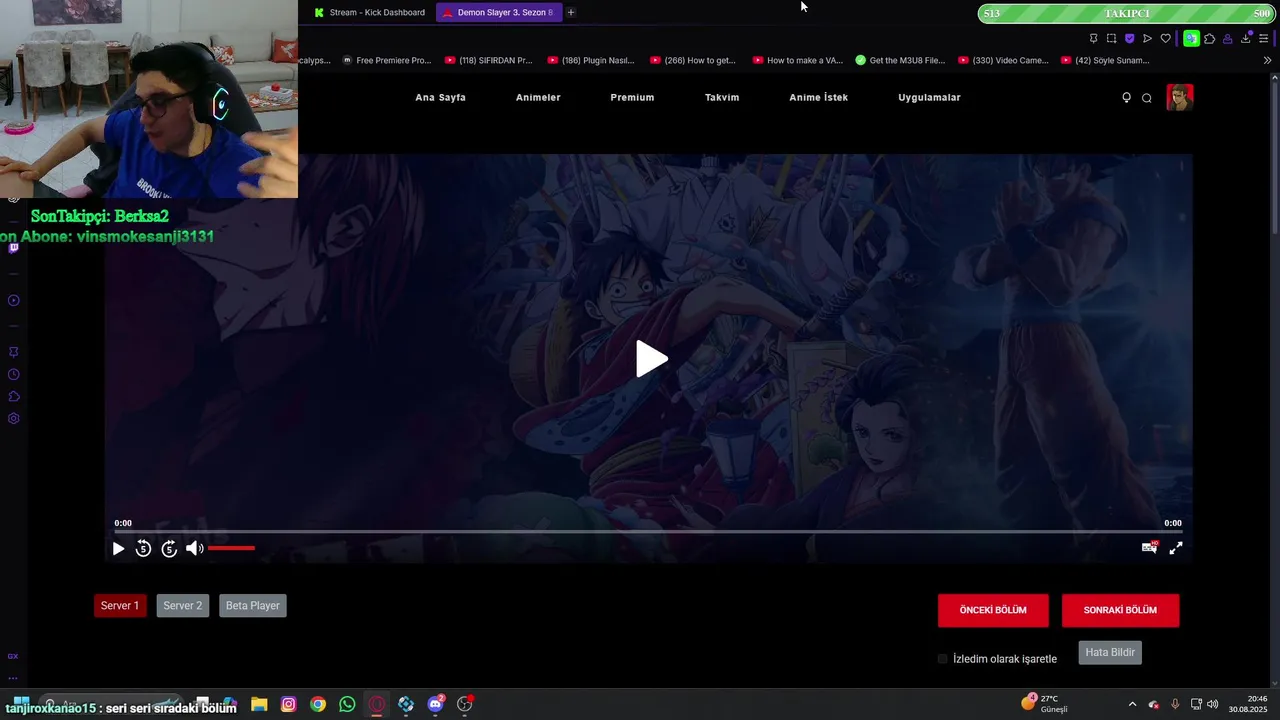The image size is (1280, 720).
Task: Go to SONRAKİ BÖLÜM (next episode)
Action: pos(1120,610)
